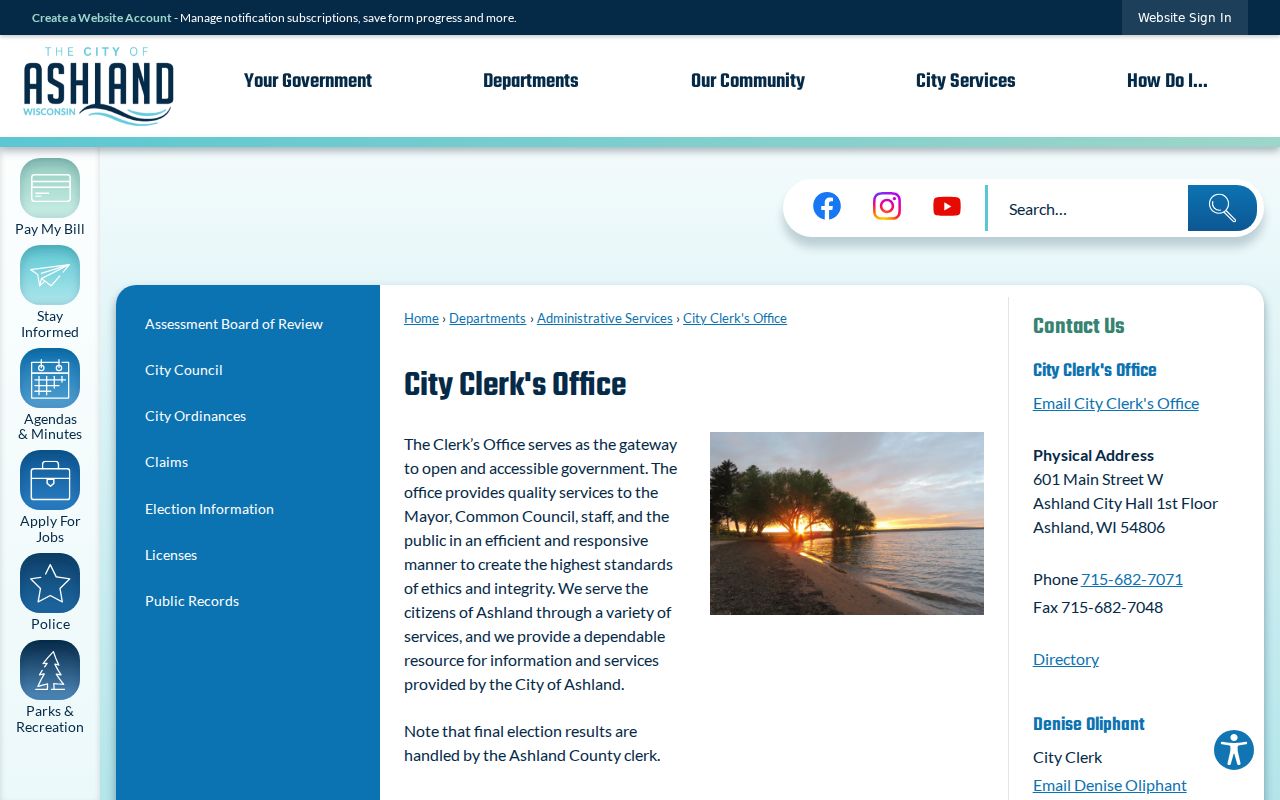The height and width of the screenshot is (800, 1280).
Task: Open the accessibility widget icon
Action: [x=1234, y=750]
